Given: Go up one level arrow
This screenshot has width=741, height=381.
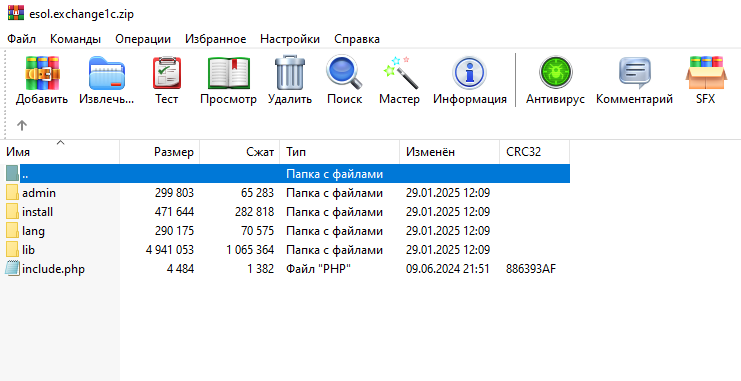Looking at the screenshot, I should 22,125.
